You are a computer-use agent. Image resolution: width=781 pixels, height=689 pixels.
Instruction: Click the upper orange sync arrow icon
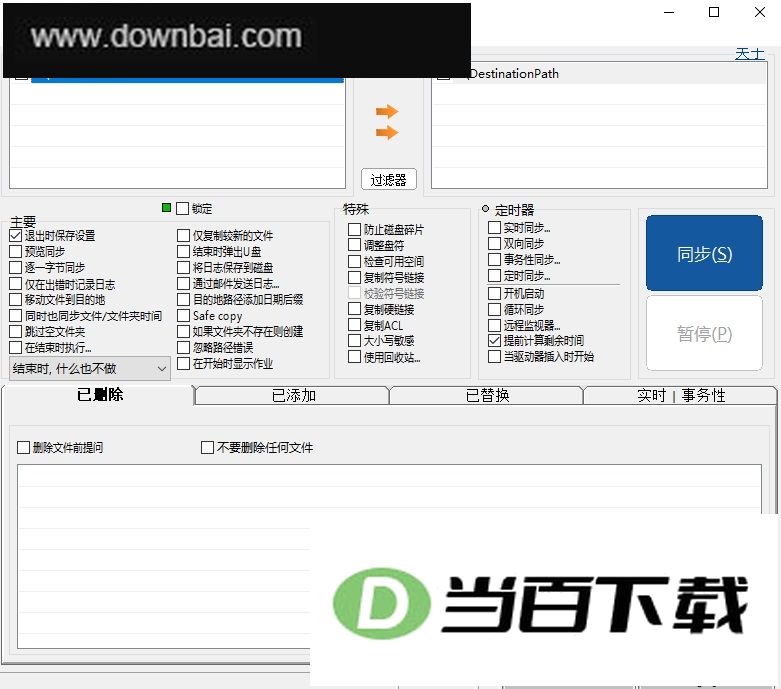387,111
